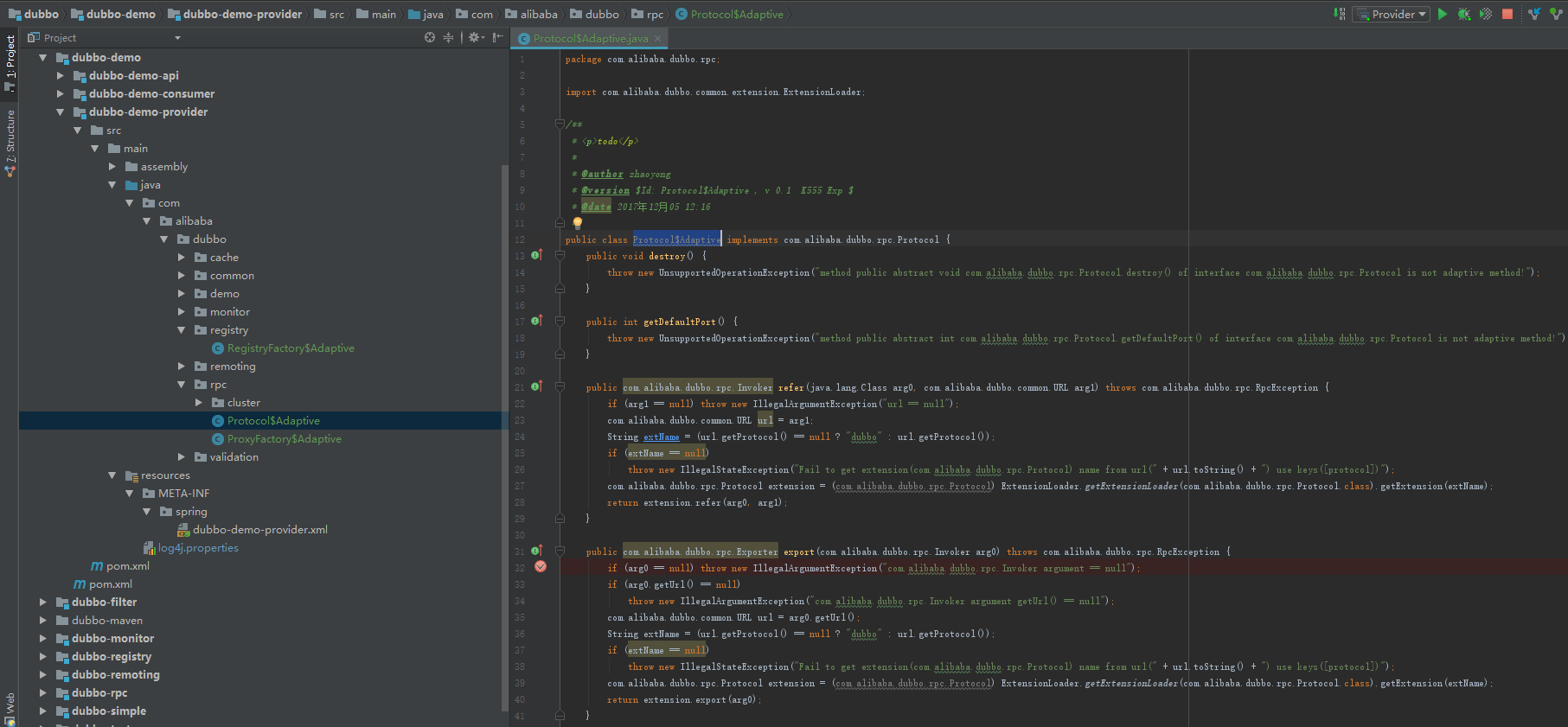
Task: Start debugging with the green bug icon
Action: [1463, 14]
